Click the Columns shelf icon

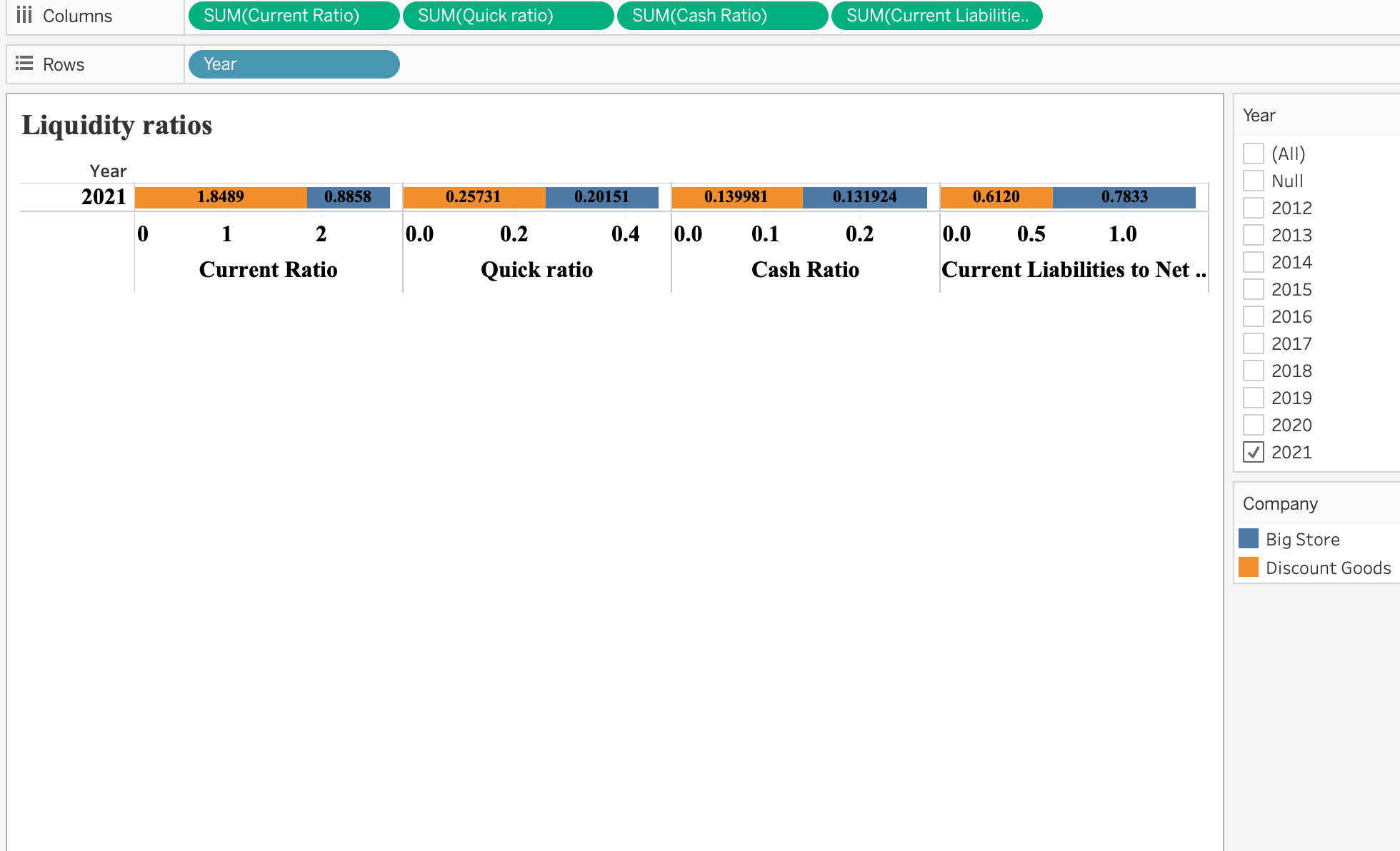point(26,15)
